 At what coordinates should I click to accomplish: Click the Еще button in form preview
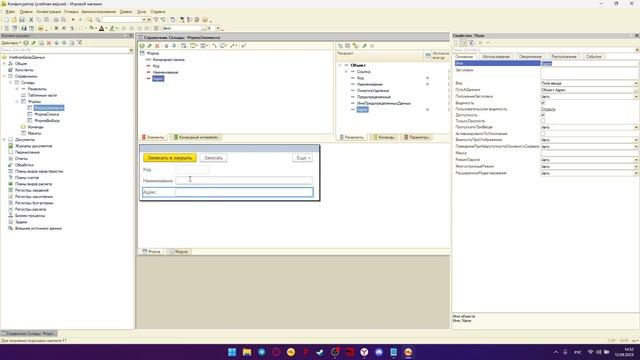click(x=302, y=158)
